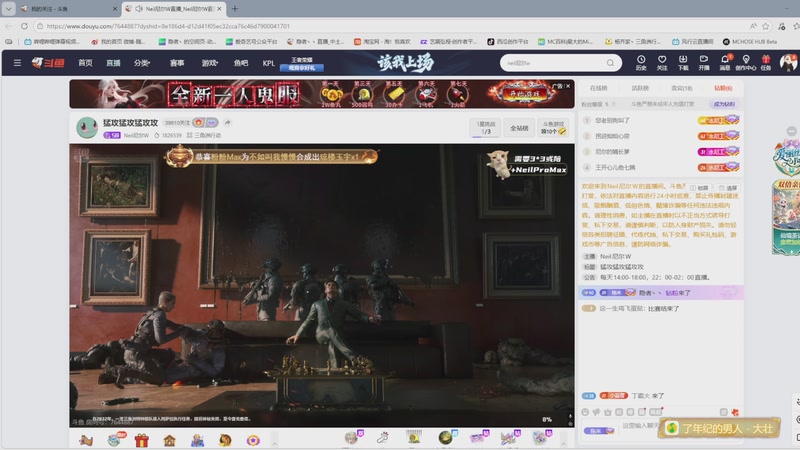
Task: Open 历史 watch history icon
Action: pyautogui.click(x=641, y=63)
